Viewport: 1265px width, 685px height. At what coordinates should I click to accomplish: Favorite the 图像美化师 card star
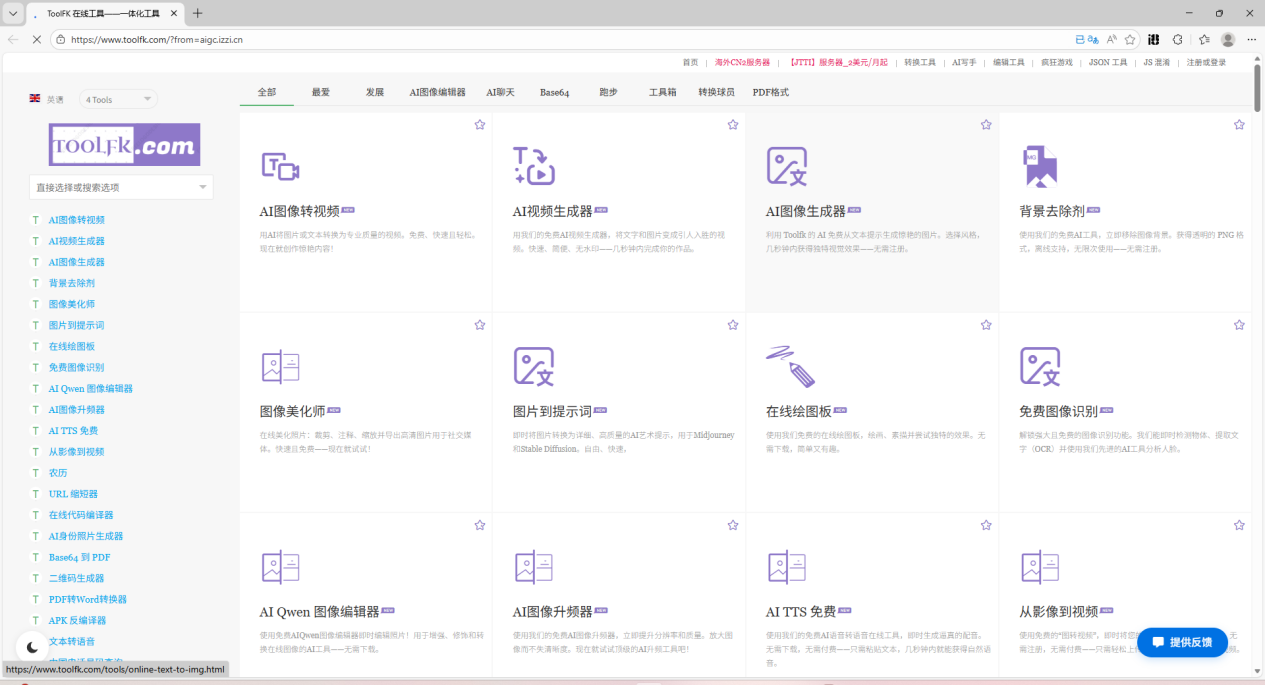[480, 325]
